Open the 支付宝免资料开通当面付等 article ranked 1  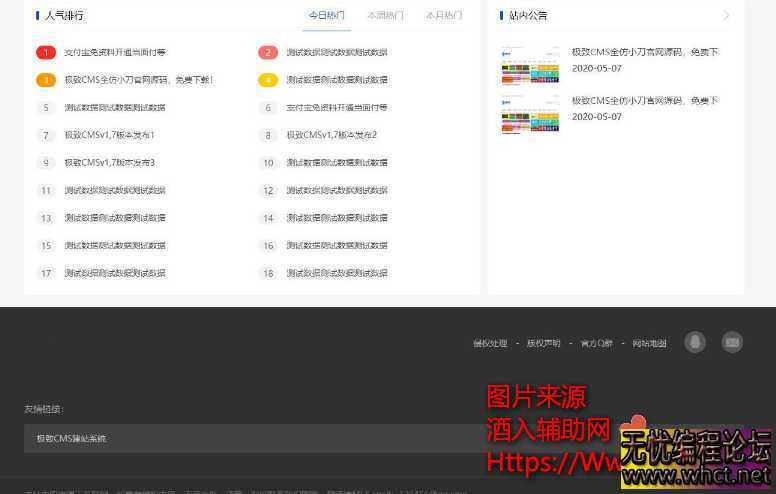coord(115,53)
